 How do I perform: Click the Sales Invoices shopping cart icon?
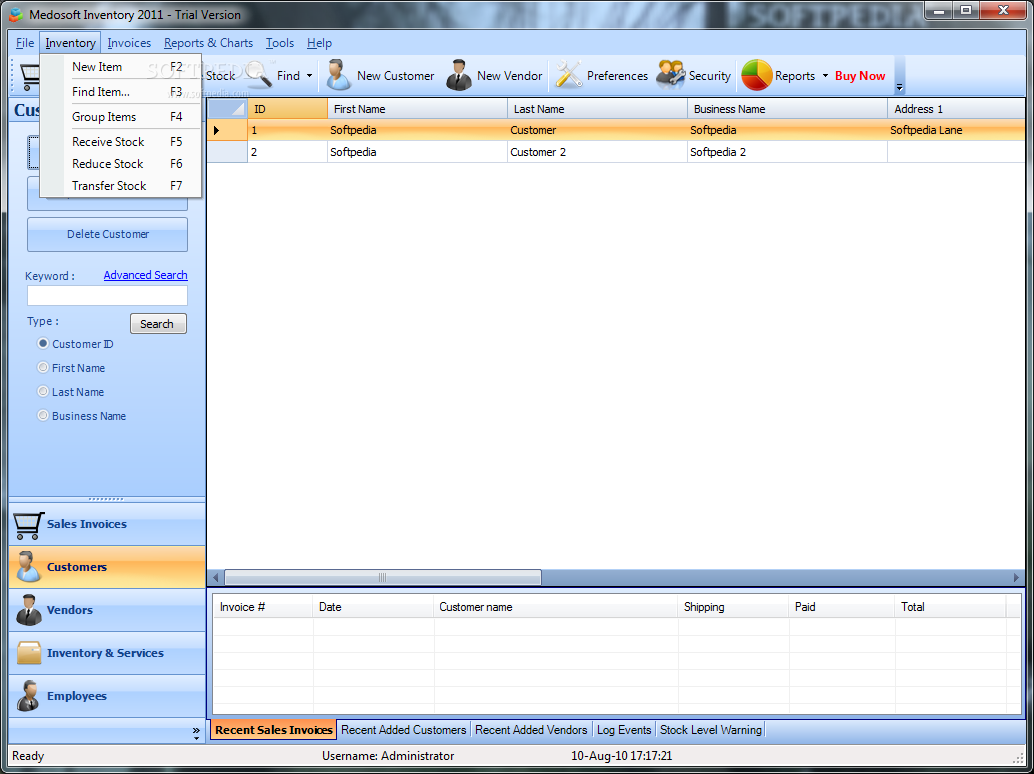[x=28, y=525]
